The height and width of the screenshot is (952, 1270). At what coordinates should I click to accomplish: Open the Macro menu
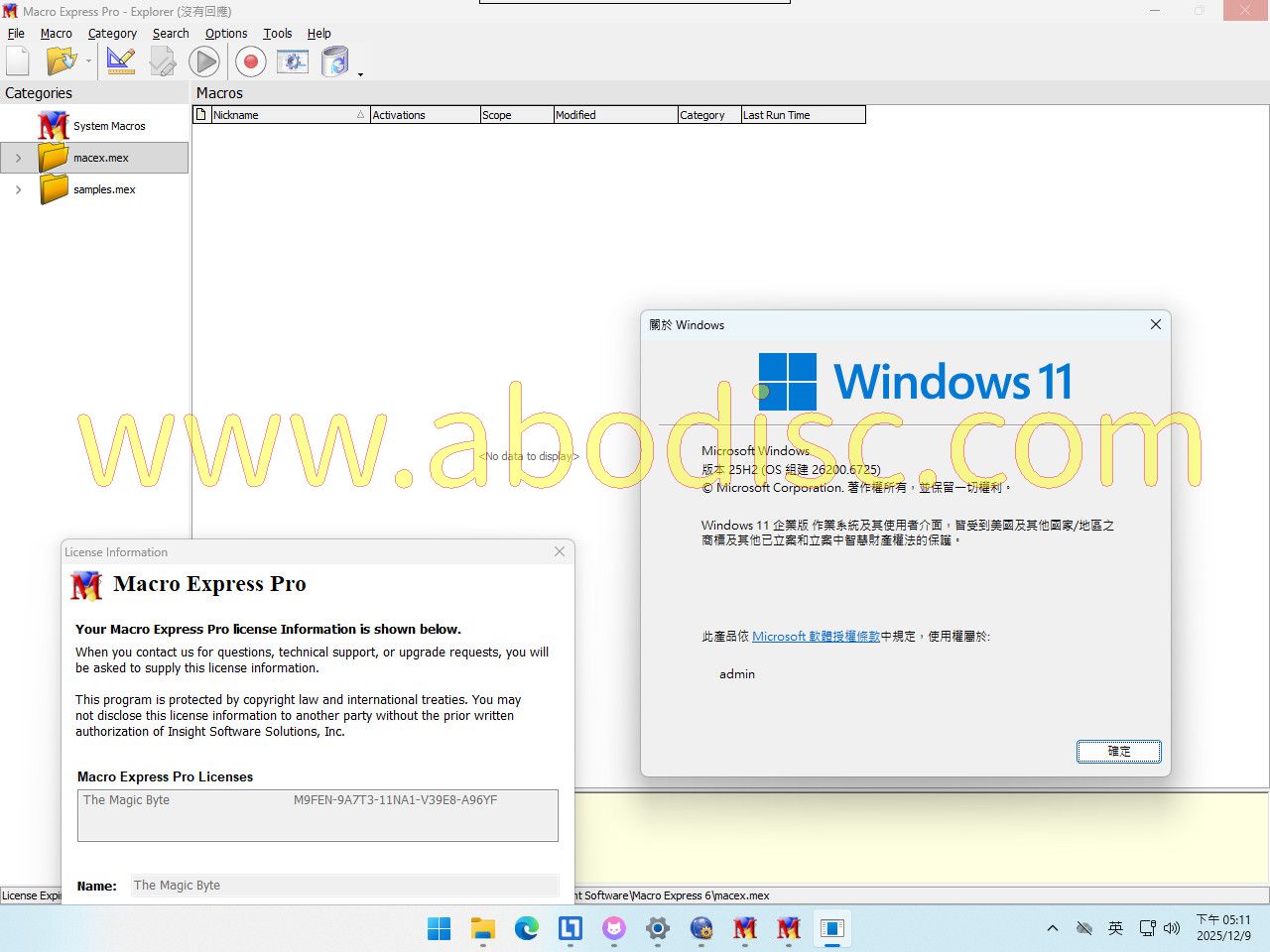56,33
